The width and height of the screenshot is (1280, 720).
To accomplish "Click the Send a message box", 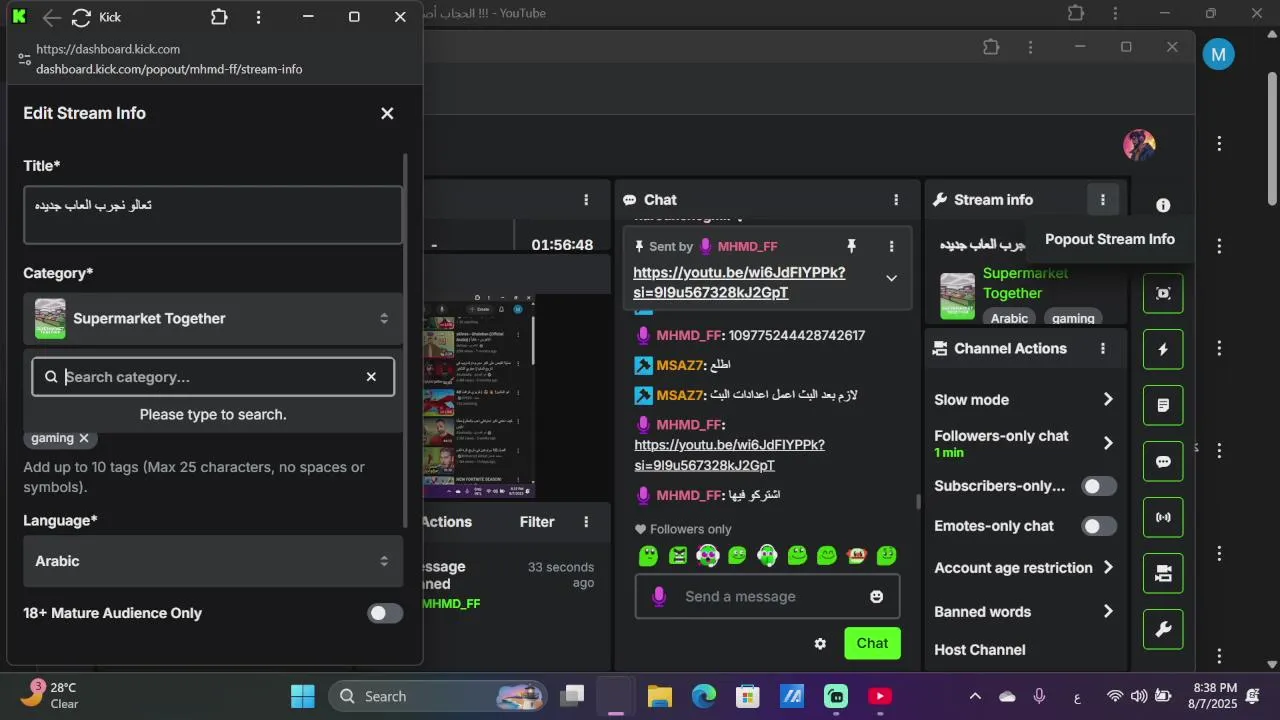I will [767, 597].
